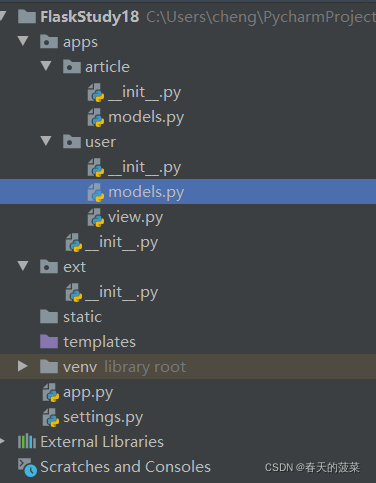Select app.py file name
This screenshot has height=483, width=376.
88,393
